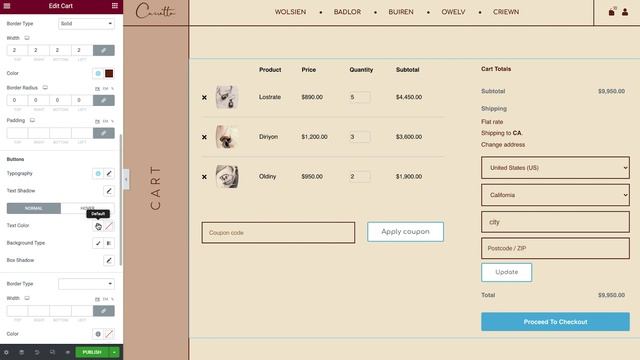Viewport: 640px width, 360px height.
Task: Open global colors for Buttons border Color
Action: 98,334
